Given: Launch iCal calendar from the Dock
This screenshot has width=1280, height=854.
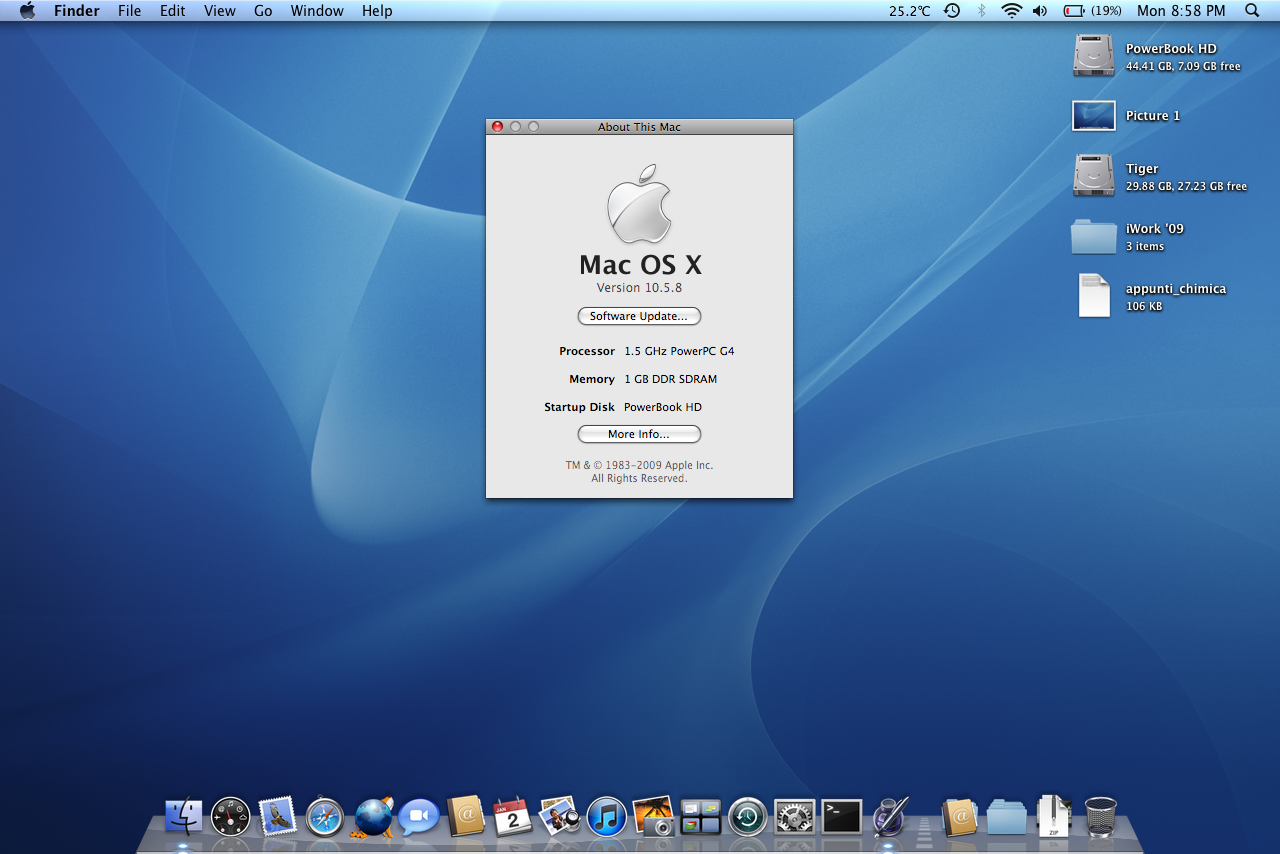Looking at the screenshot, I should coord(512,816).
